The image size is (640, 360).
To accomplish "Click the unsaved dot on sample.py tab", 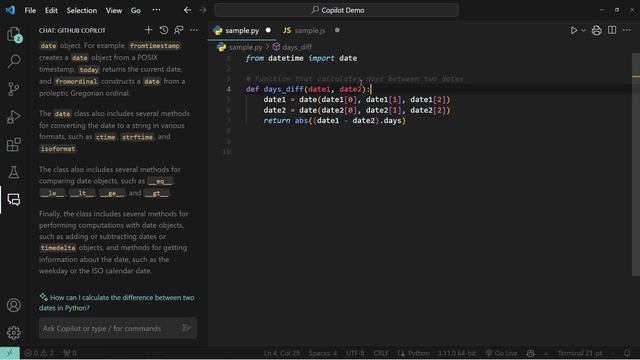I will pyautogui.click(x=268, y=30).
